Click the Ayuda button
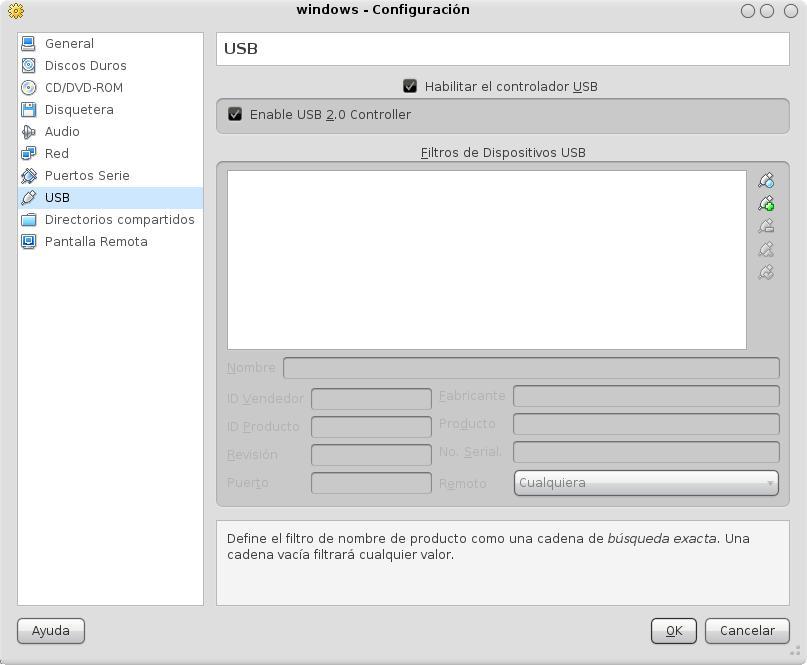The width and height of the screenshot is (807, 665). point(50,631)
